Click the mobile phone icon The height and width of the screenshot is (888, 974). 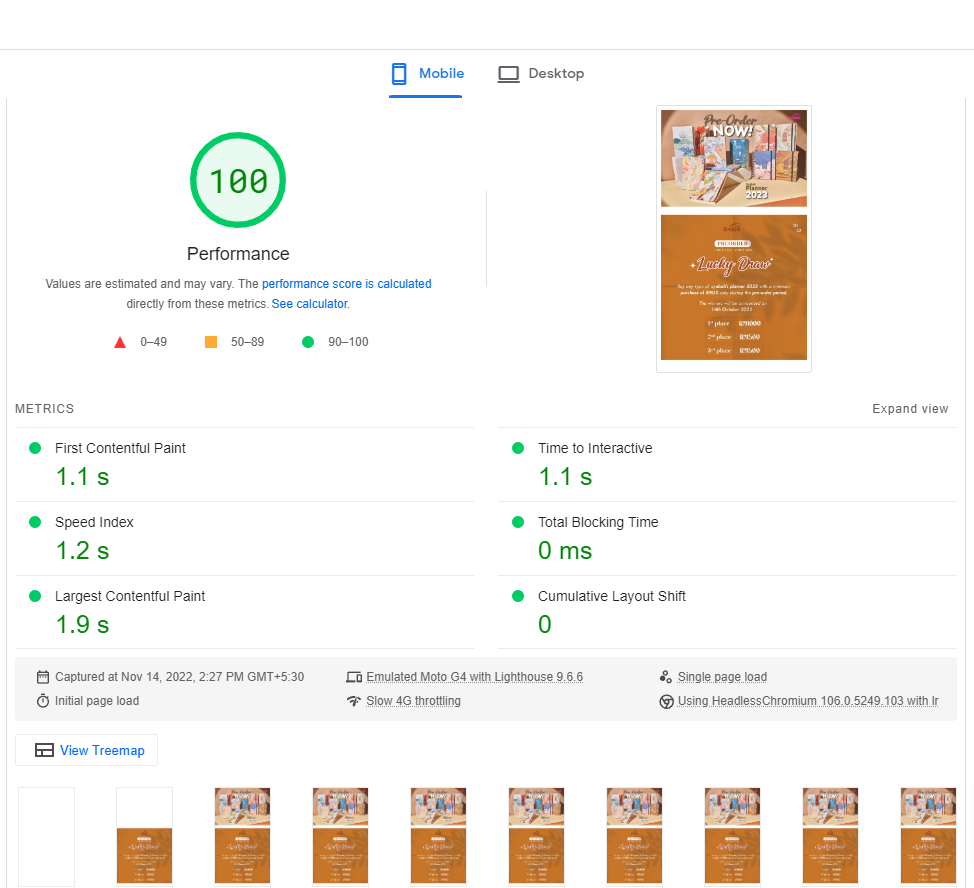click(x=399, y=74)
